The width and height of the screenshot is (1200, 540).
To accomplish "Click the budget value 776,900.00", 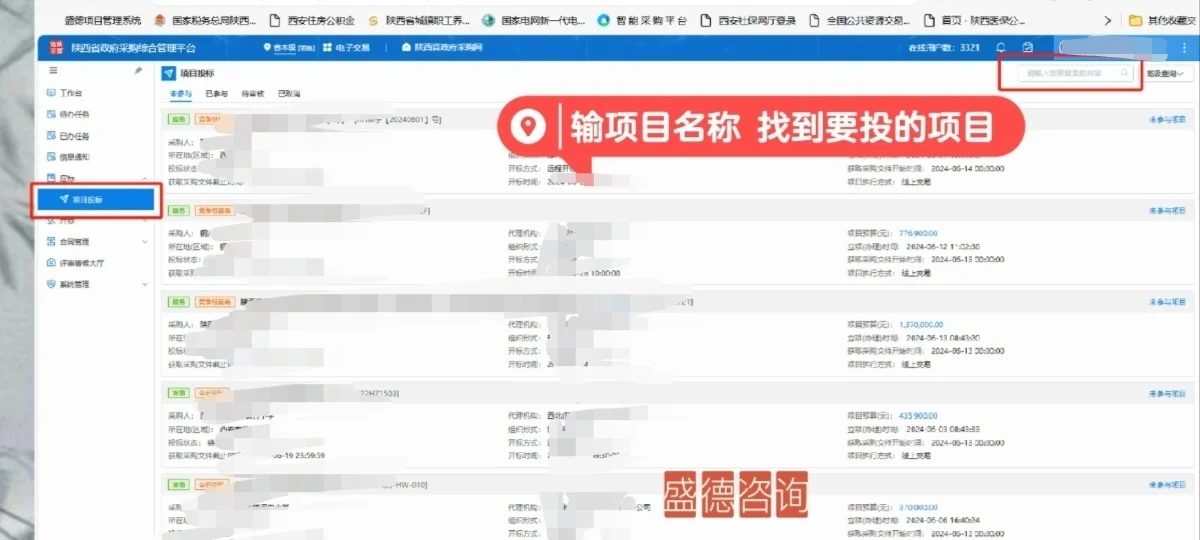I will point(918,233).
